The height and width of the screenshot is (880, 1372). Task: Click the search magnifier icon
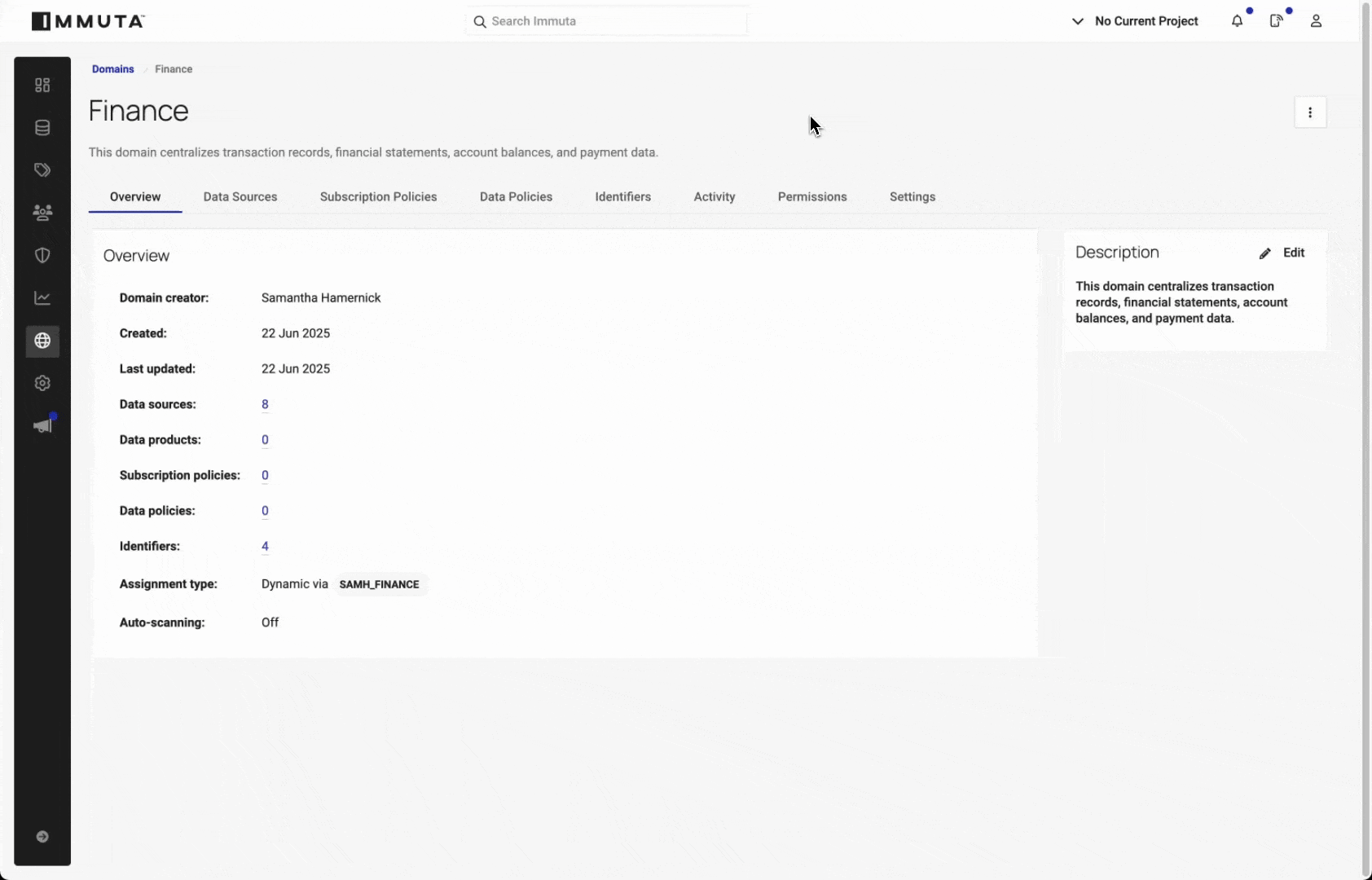click(x=480, y=22)
